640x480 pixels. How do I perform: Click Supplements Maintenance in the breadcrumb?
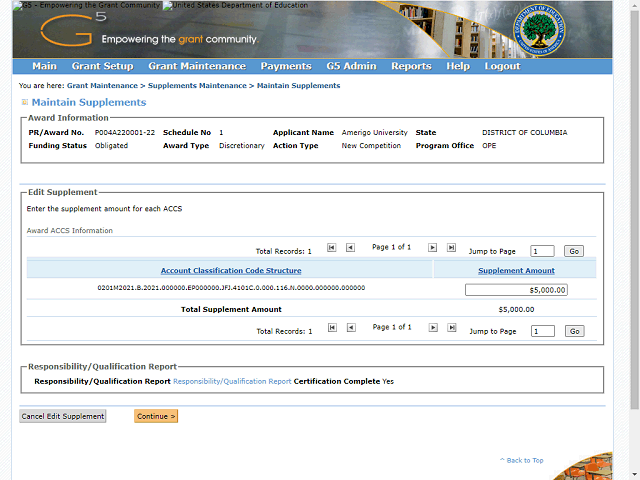coord(197,86)
